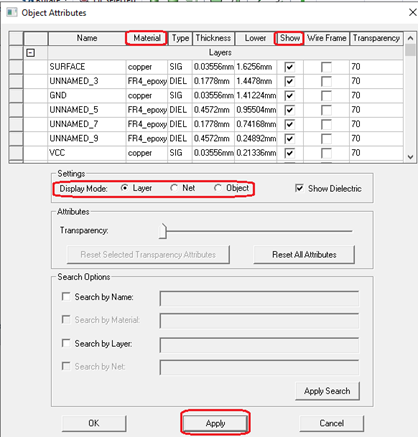Click the Show column header
Screen dimensions: 418x437
pyautogui.click(x=290, y=38)
